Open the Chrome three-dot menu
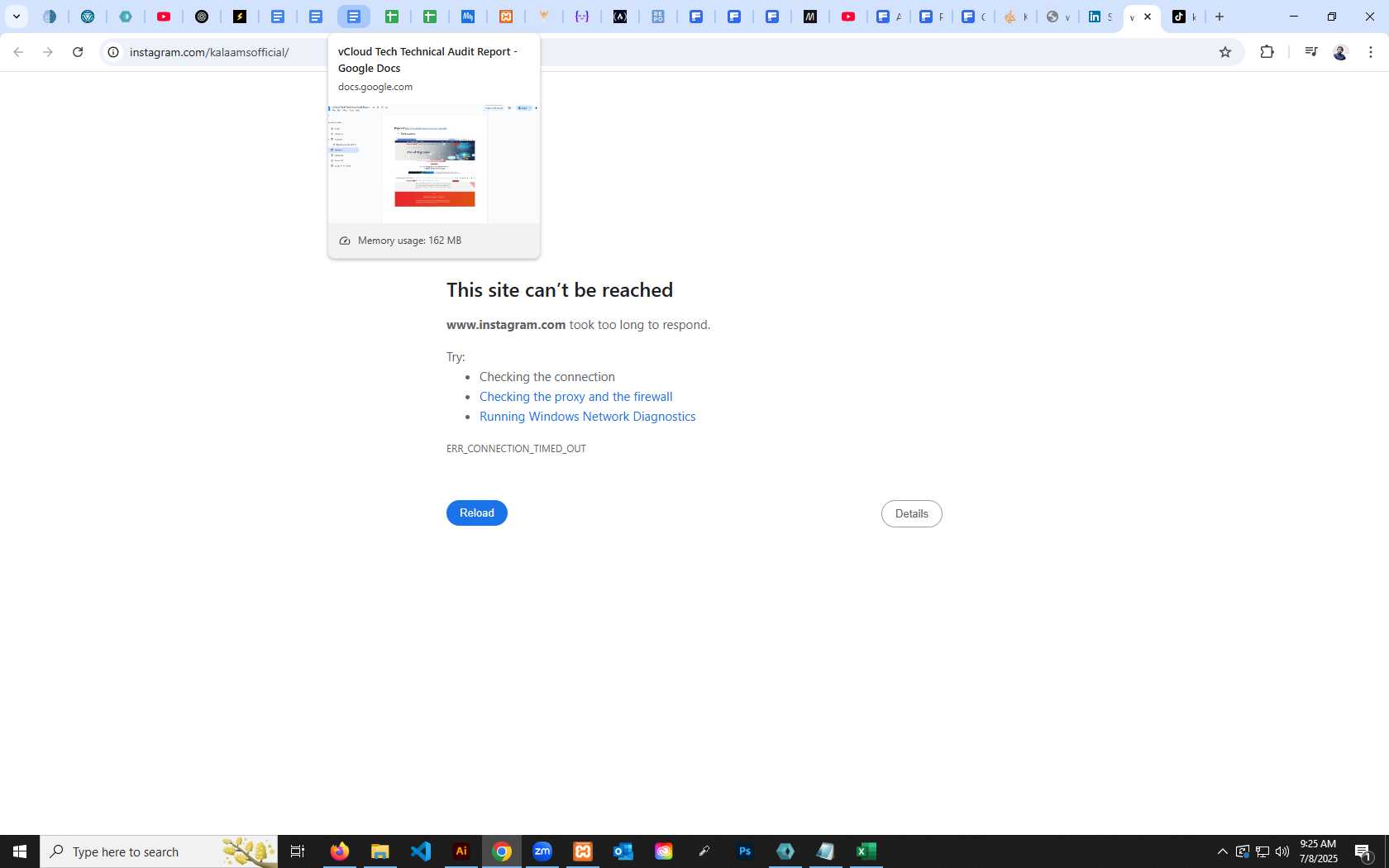Image resolution: width=1389 pixels, height=868 pixels. click(x=1371, y=52)
